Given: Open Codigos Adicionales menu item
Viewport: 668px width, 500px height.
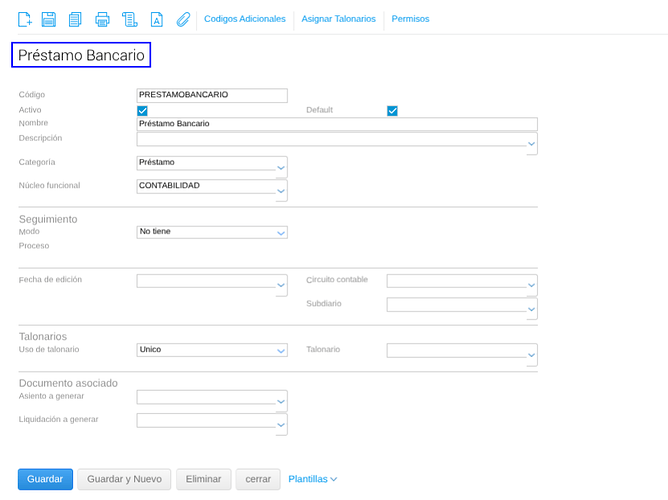Looking at the screenshot, I should pos(244,19).
